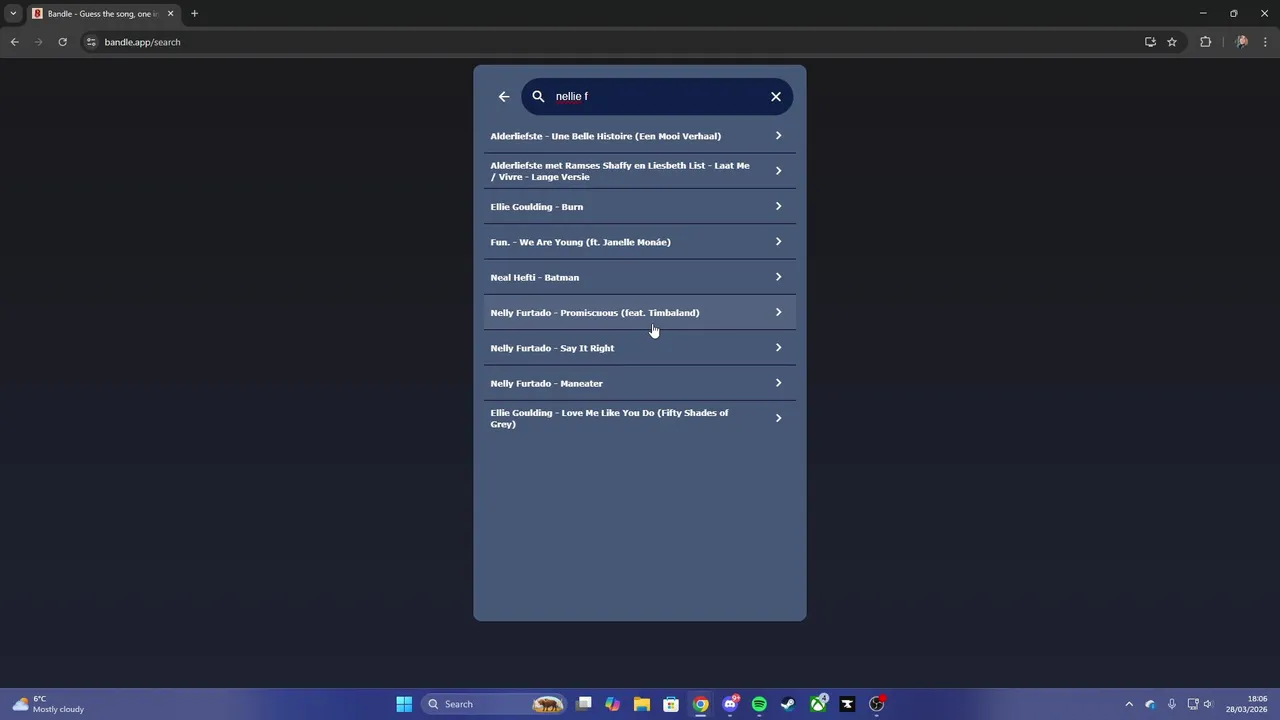This screenshot has width=1280, height=720.
Task: Choose Ellie Goulding - Love Me Like You Do
Action: [x=640, y=418]
